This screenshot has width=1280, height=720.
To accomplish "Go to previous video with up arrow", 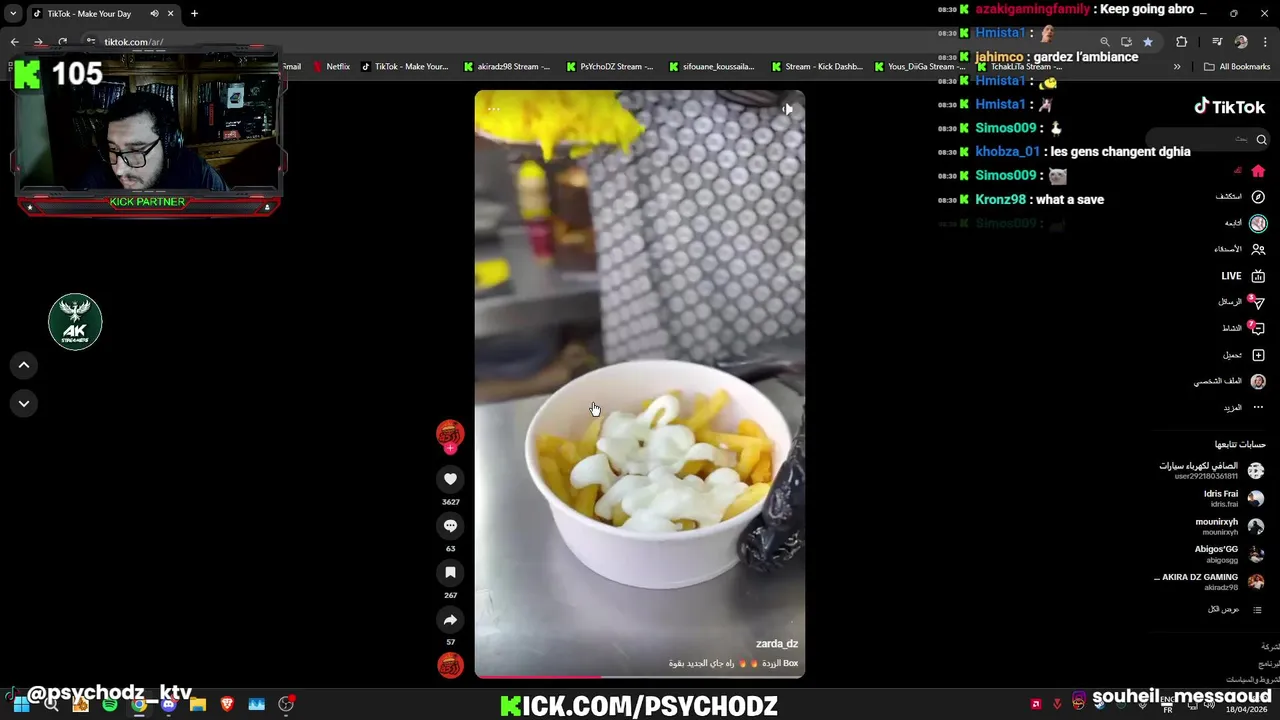I will (24, 365).
